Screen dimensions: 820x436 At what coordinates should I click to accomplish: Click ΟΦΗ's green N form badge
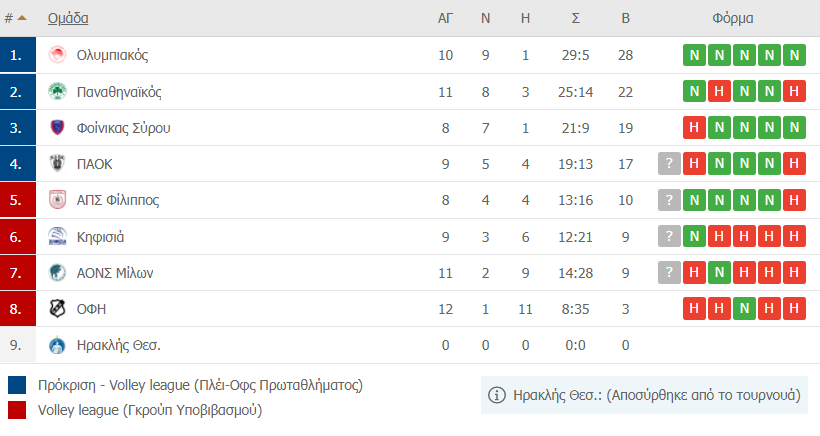pos(744,309)
